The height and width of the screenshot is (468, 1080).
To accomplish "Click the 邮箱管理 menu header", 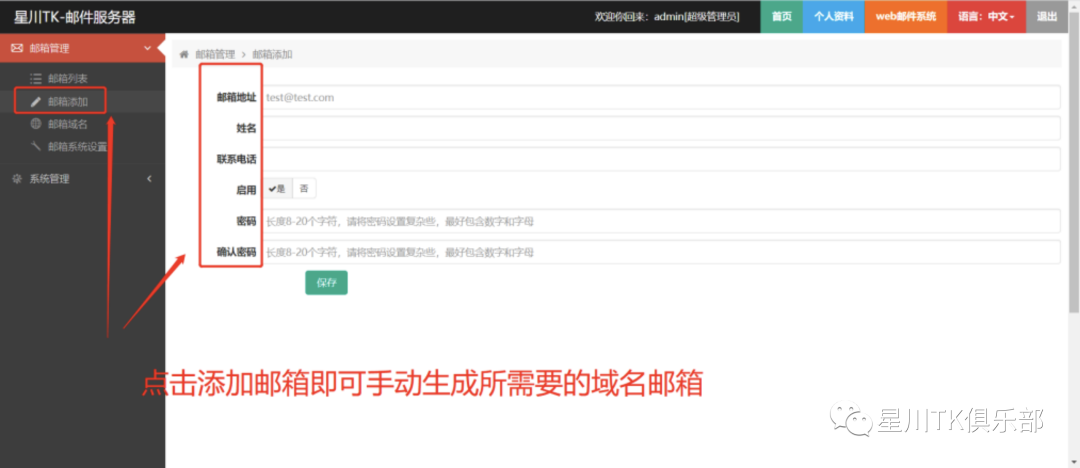I will [x=83, y=48].
